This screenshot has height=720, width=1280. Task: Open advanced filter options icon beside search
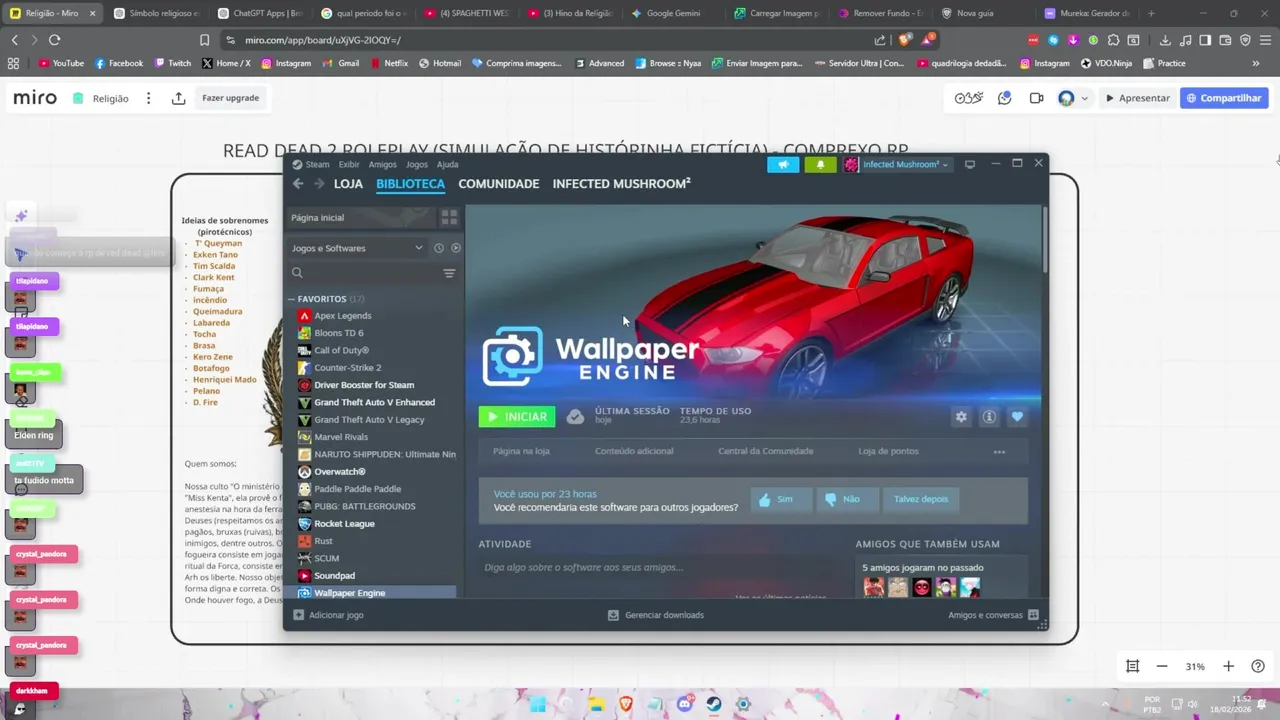pyautogui.click(x=449, y=273)
